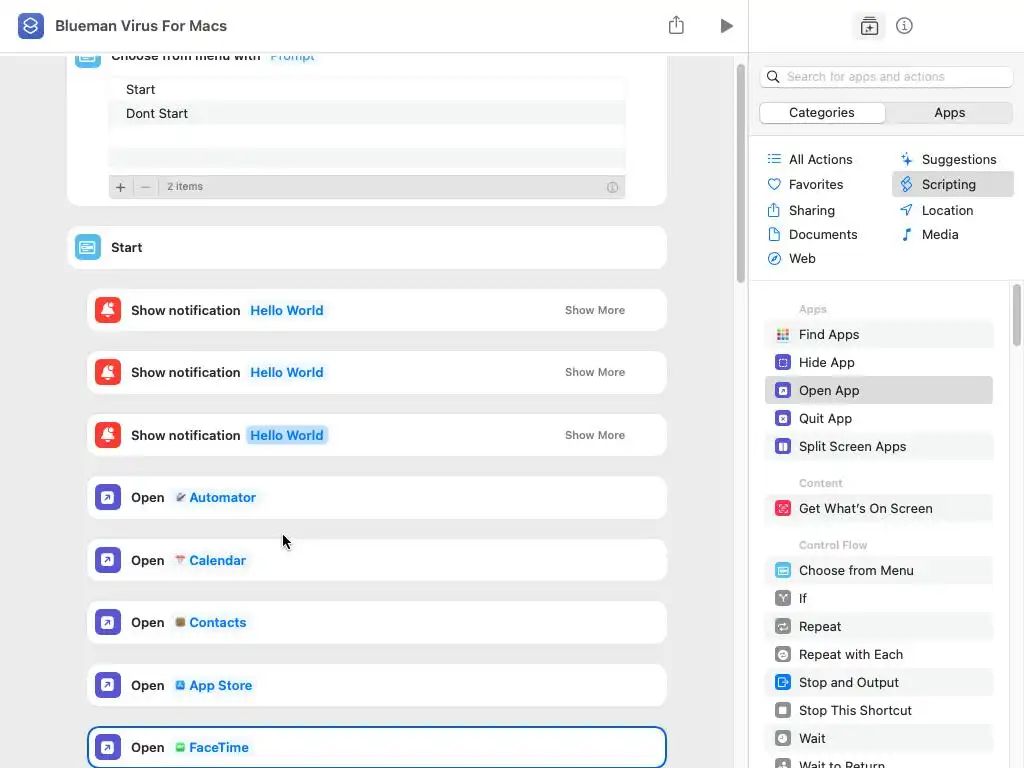Click the editor vertical scrollbar
This screenshot has width=1024, height=768.
pyautogui.click(x=741, y=173)
